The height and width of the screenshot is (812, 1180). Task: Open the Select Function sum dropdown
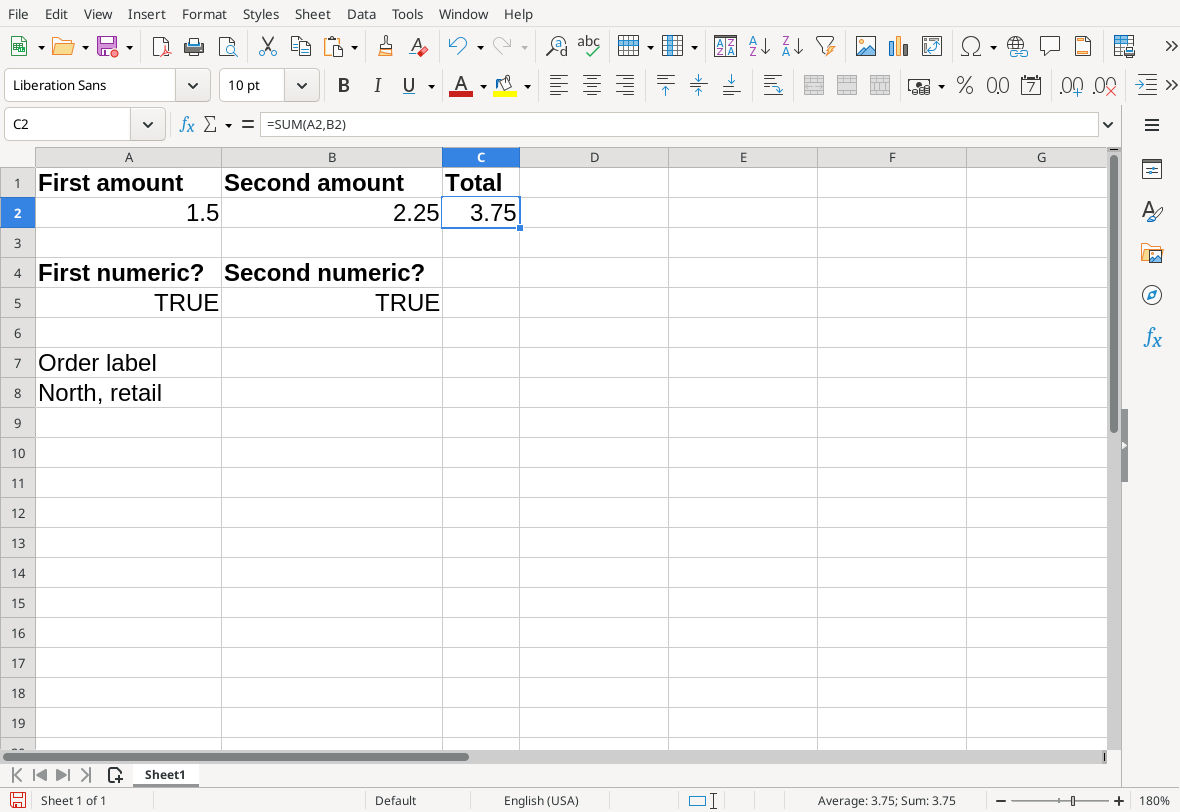coord(228,125)
